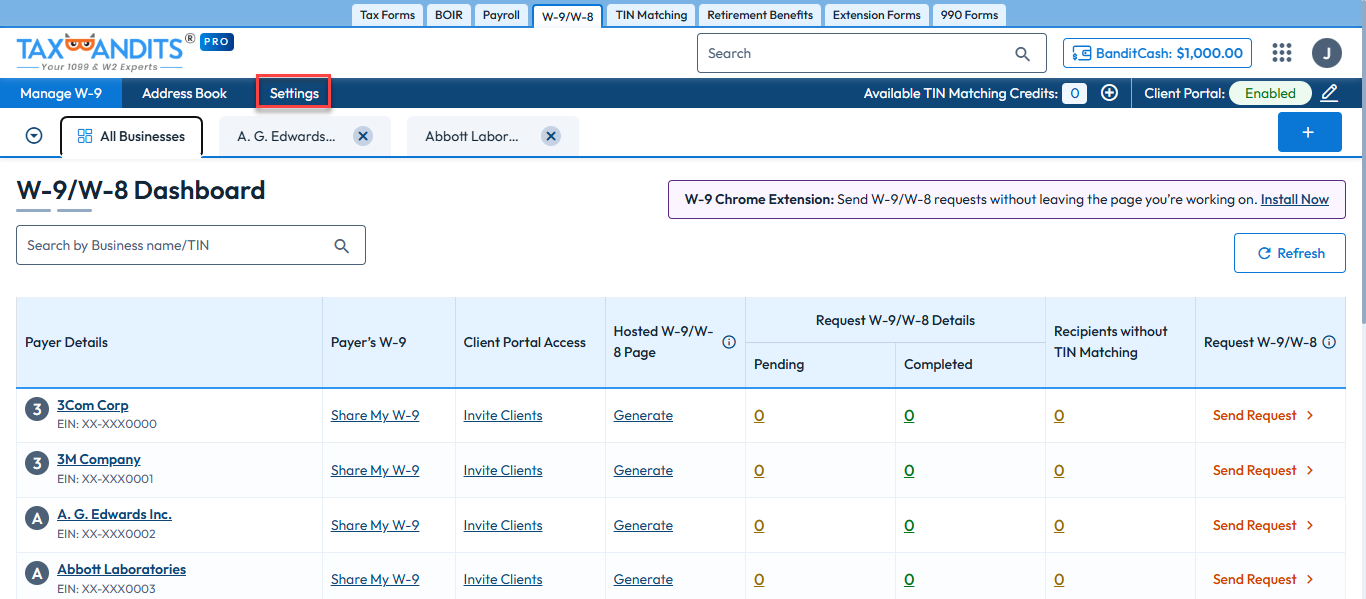Send Request for Abbott Laboratories
The height and width of the screenshot is (599, 1366).
coord(1263,579)
